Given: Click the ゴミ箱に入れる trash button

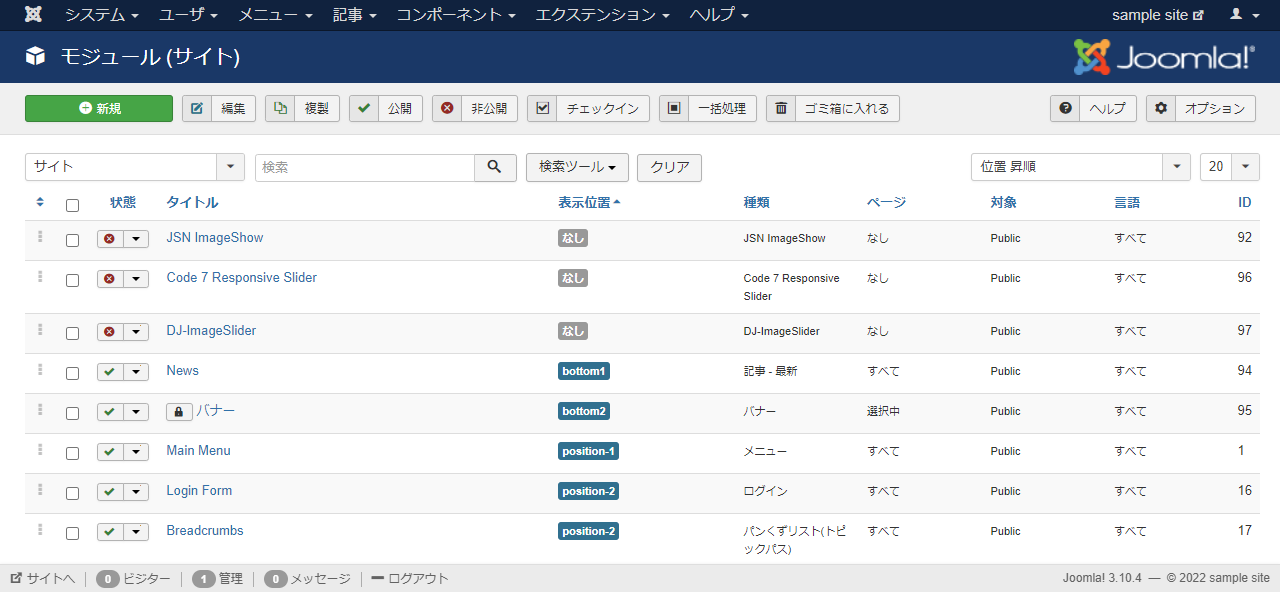Looking at the screenshot, I should coord(832,108).
